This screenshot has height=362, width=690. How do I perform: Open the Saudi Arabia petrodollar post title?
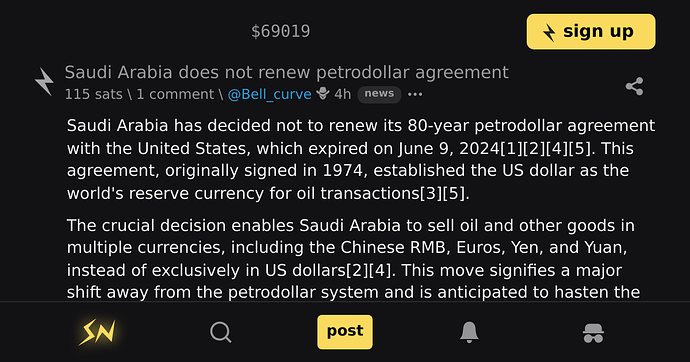(286, 72)
